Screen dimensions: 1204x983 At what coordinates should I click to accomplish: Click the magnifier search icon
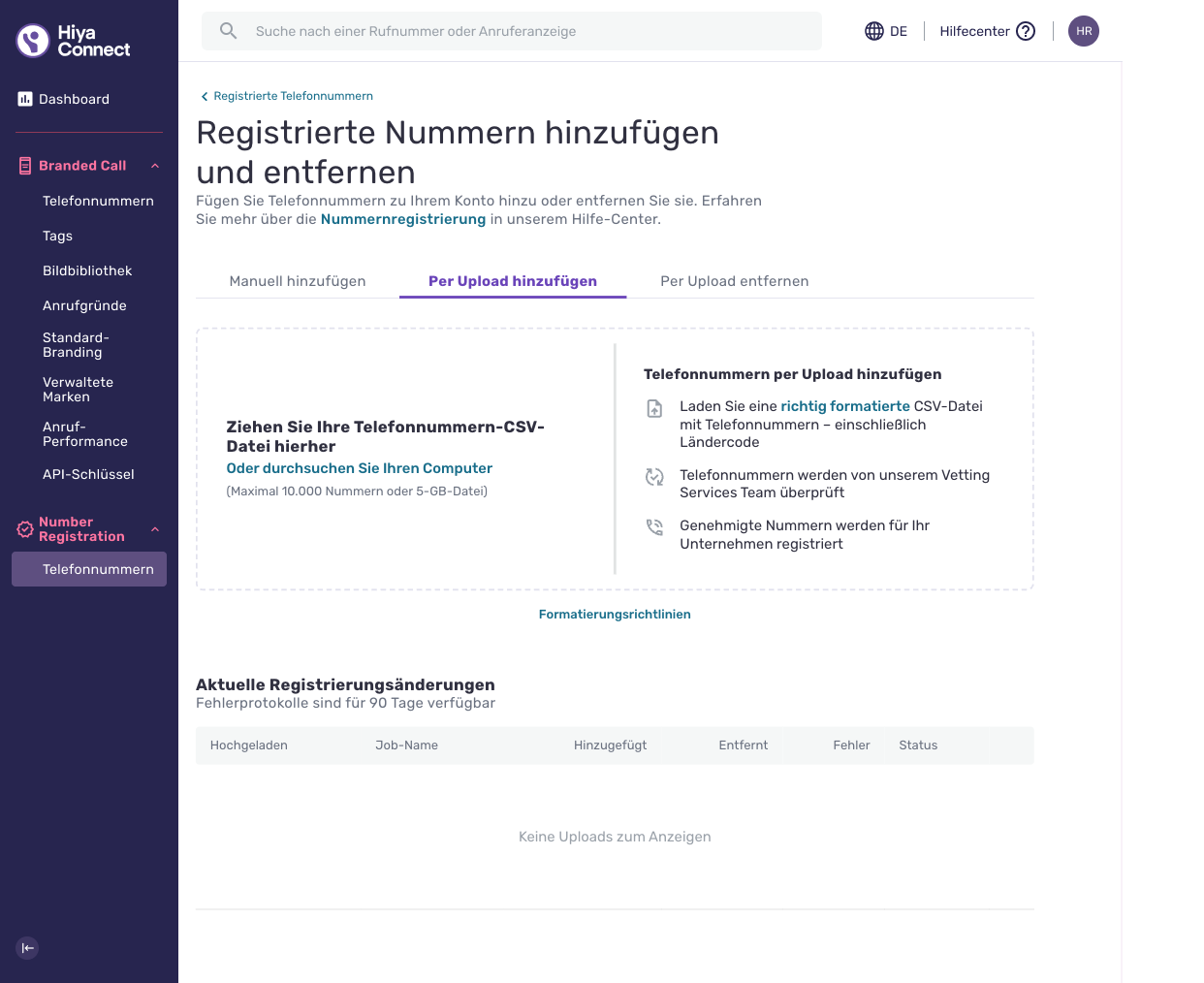[x=228, y=31]
